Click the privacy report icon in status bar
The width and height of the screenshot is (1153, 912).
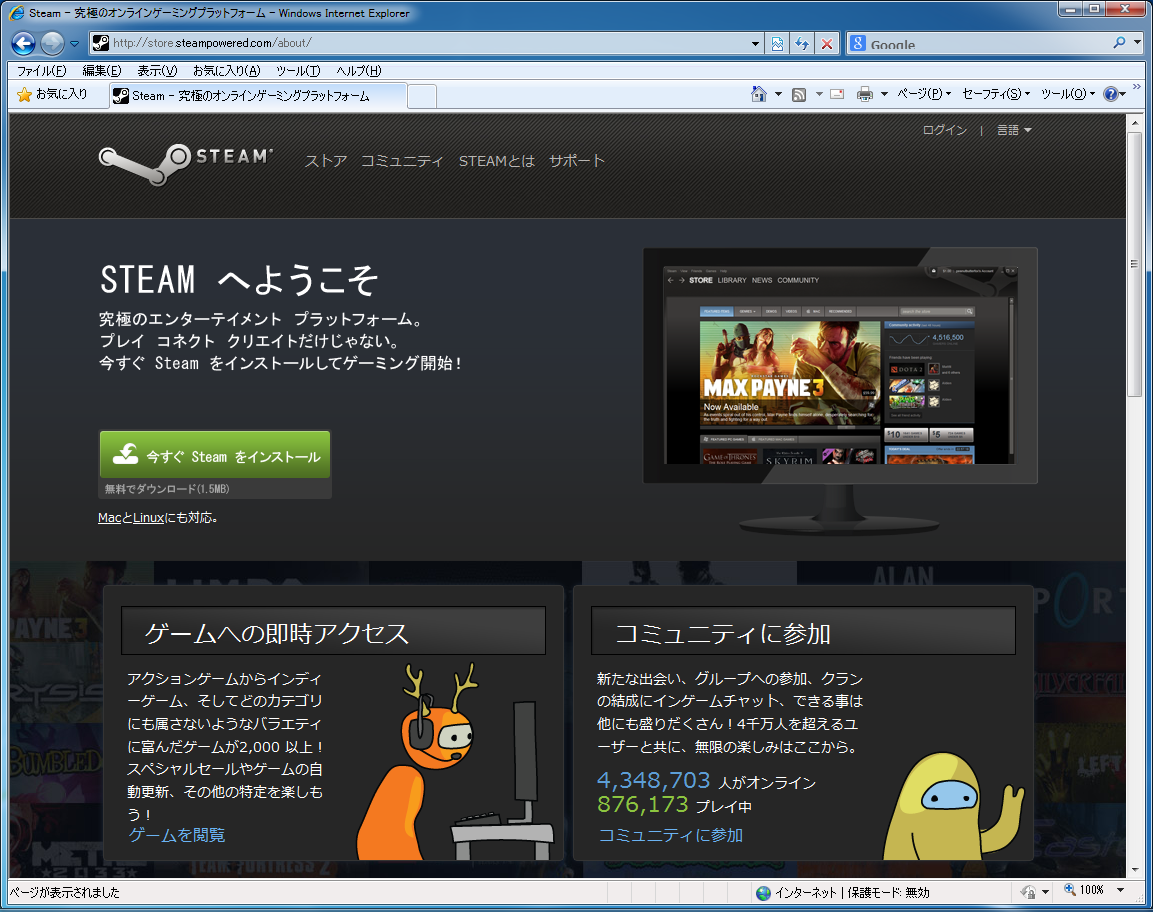coord(1028,892)
